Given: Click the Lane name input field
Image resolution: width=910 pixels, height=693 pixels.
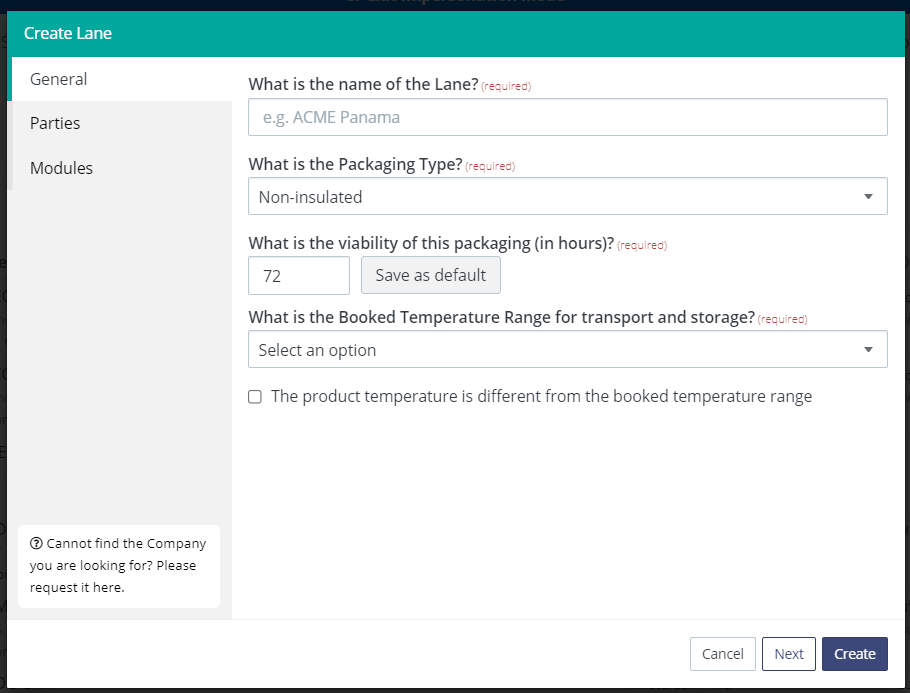Looking at the screenshot, I should (567, 117).
